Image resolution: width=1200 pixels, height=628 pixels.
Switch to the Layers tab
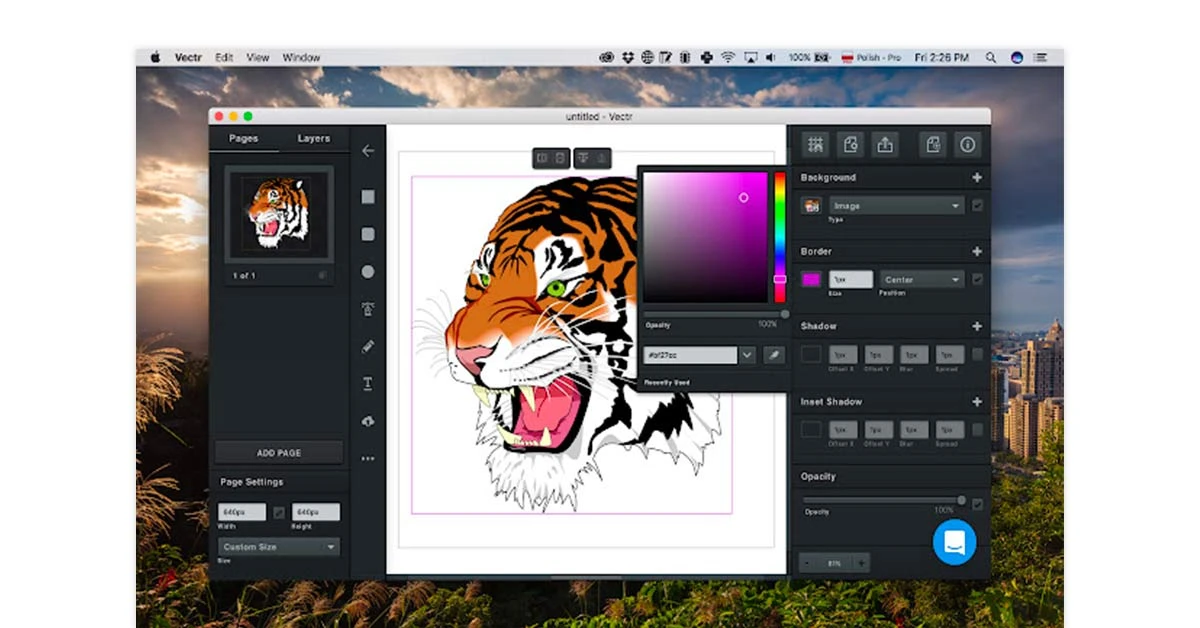[x=313, y=137]
